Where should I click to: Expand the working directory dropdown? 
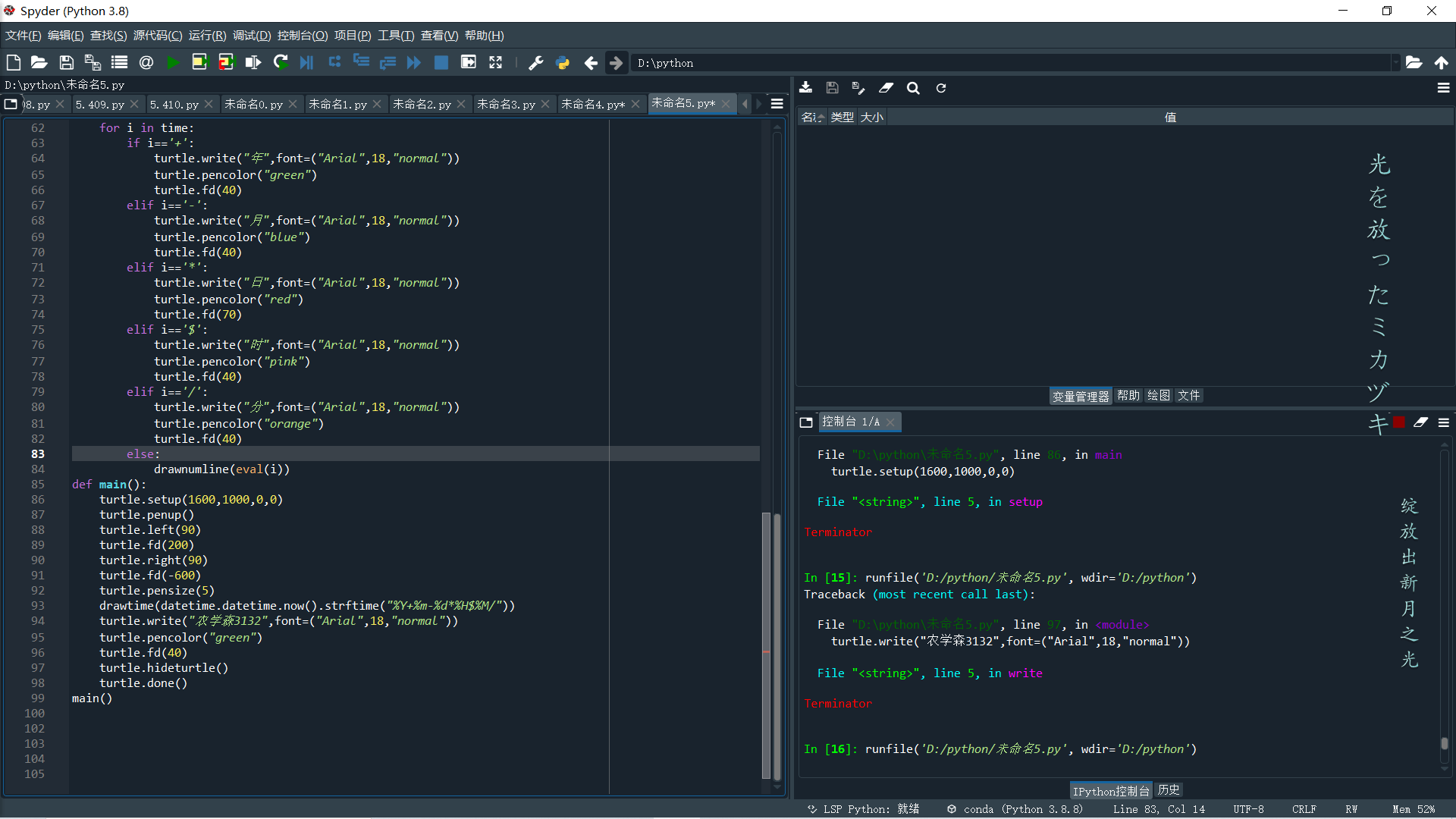click(1395, 63)
